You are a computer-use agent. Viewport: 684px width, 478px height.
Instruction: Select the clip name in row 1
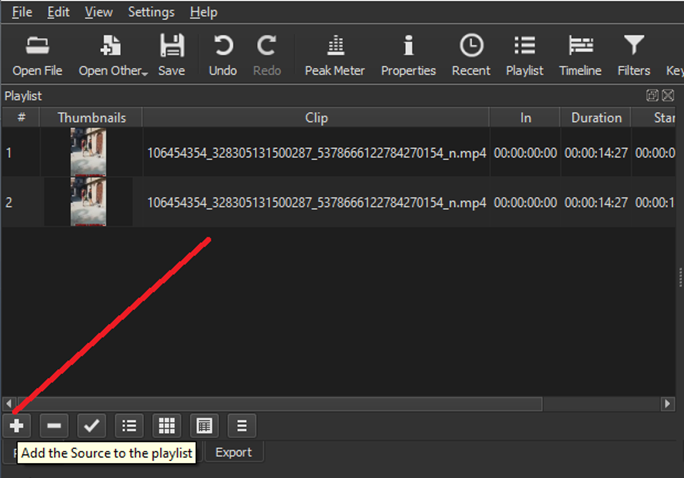317,153
